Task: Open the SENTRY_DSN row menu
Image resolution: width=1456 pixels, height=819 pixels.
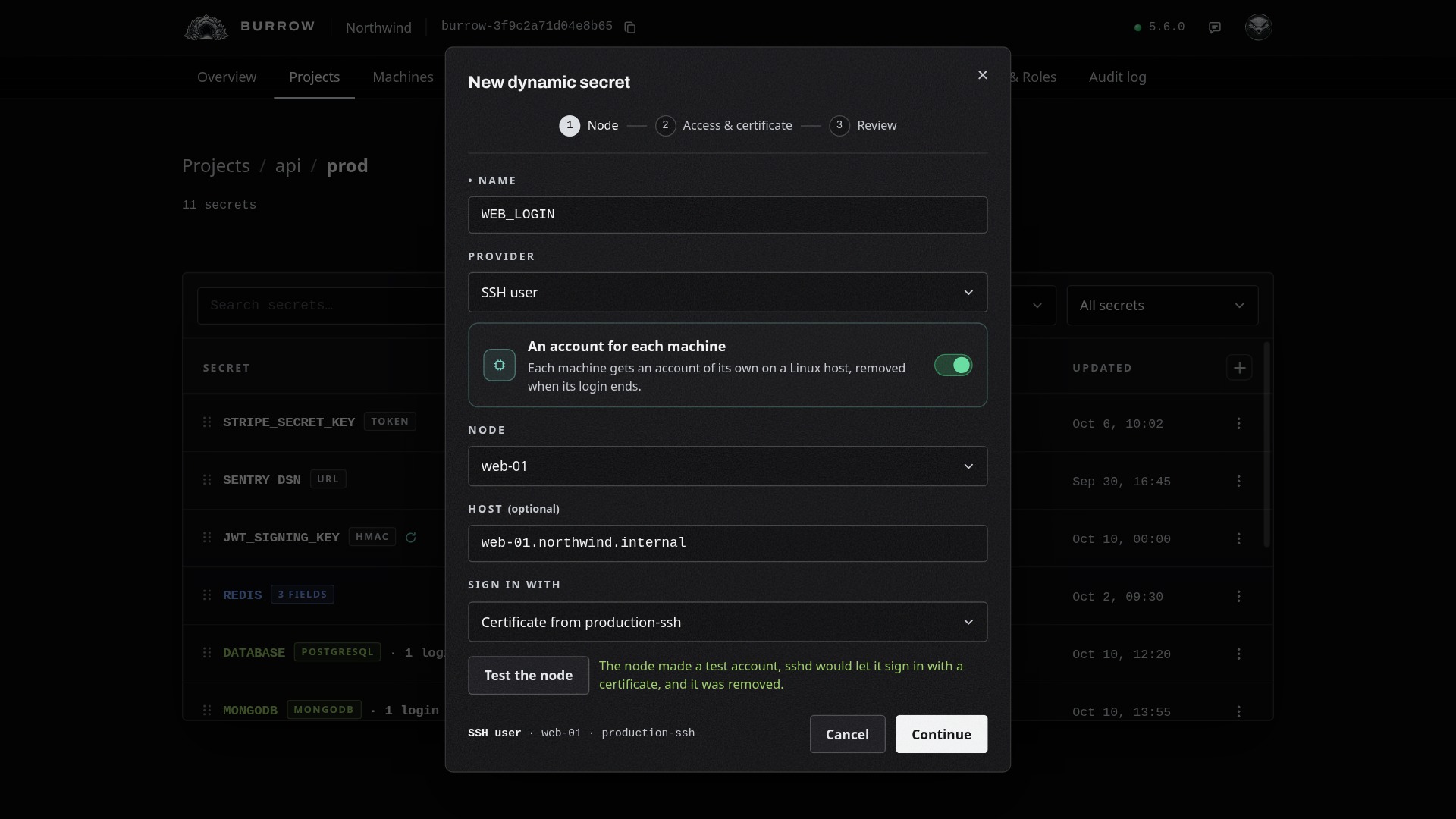Action: pos(1239,481)
